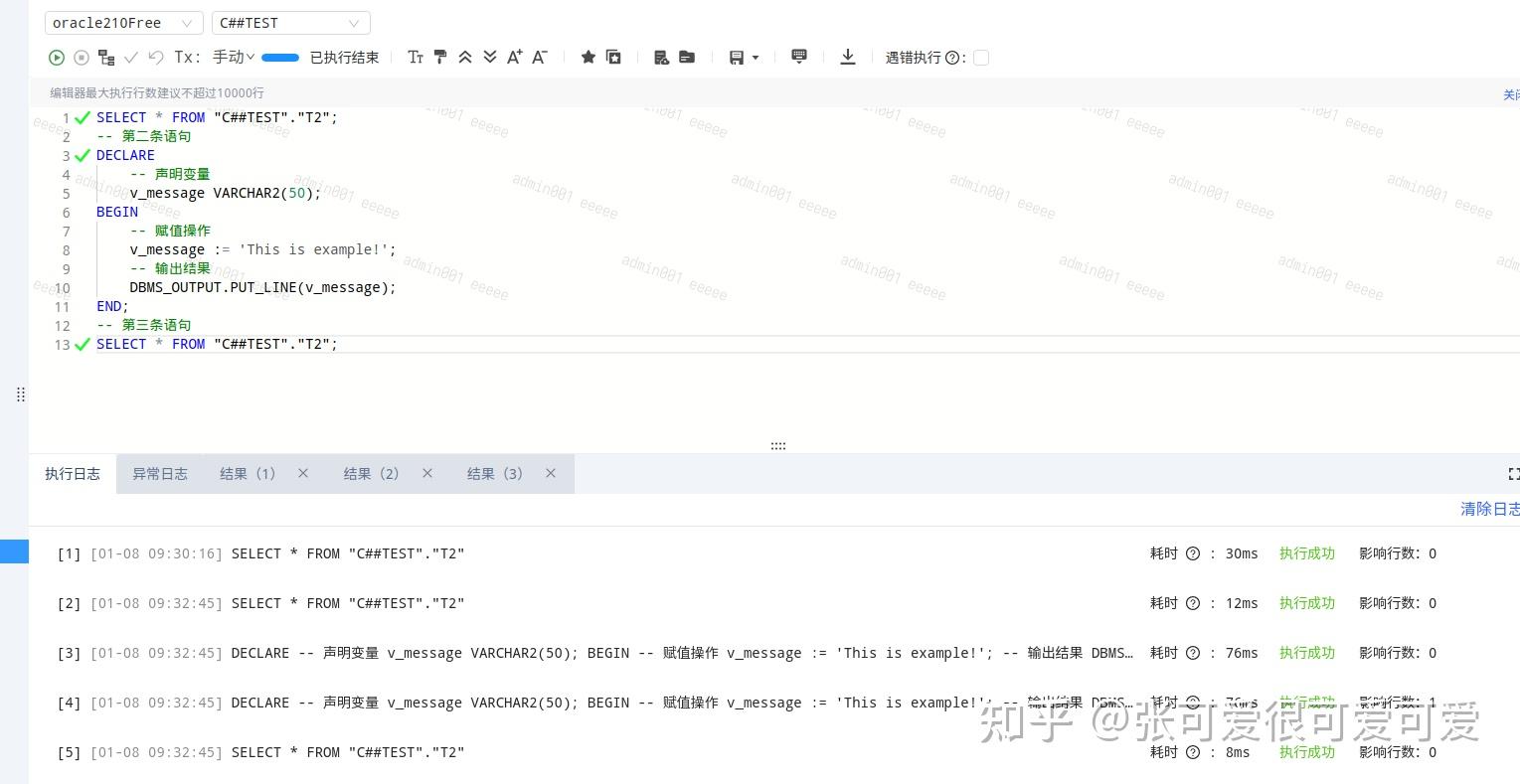Decrease the editor font size
1520x784 pixels.
pyautogui.click(x=539, y=58)
